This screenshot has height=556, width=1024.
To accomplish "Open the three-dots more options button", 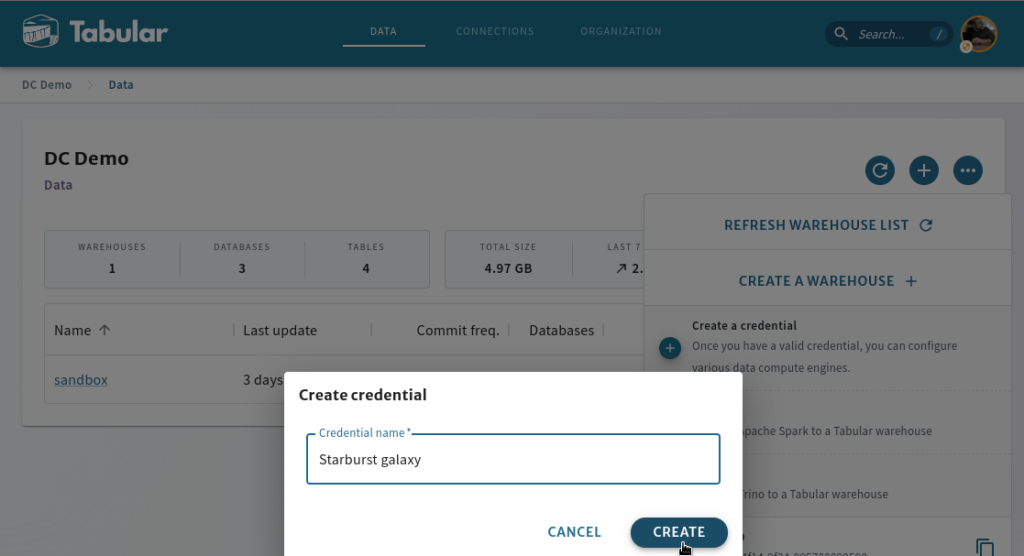I will [x=968, y=171].
